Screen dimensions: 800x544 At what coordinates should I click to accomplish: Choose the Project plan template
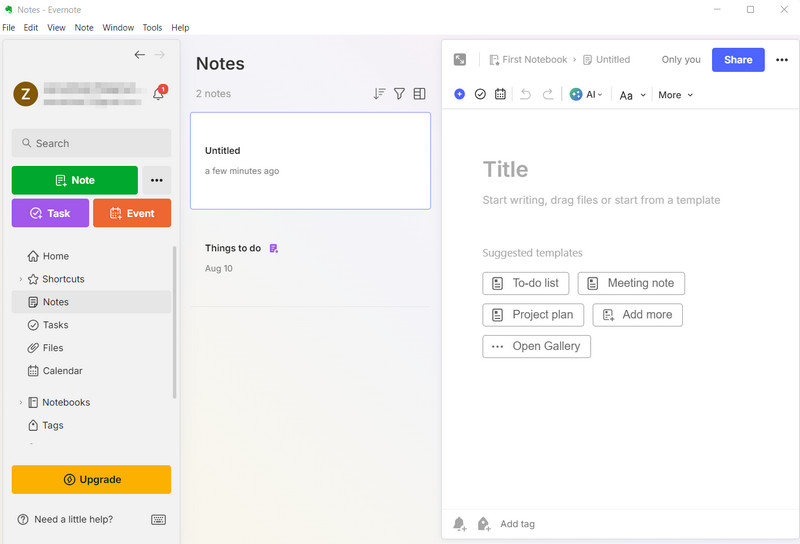[x=533, y=315]
